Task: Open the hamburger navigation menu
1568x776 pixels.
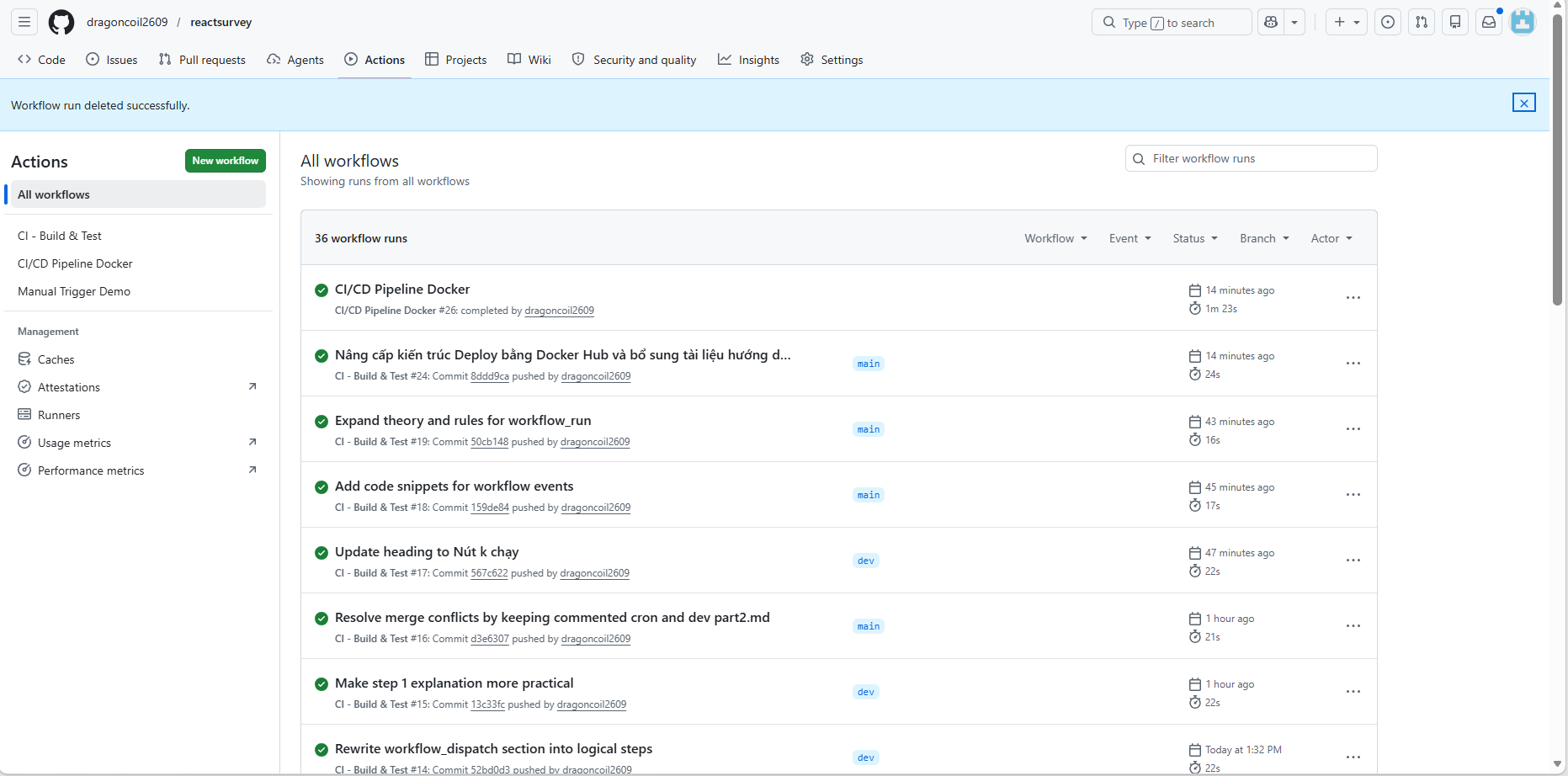Action: click(24, 22)
